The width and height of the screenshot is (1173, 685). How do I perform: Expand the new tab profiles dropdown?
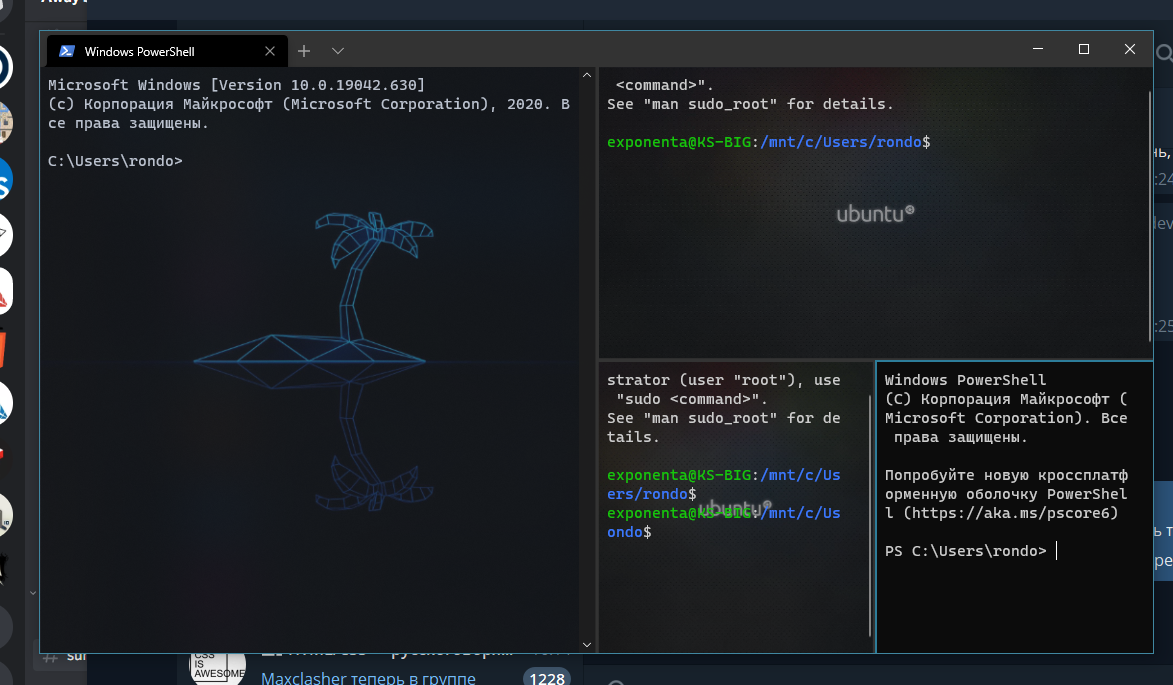[338, 51]
